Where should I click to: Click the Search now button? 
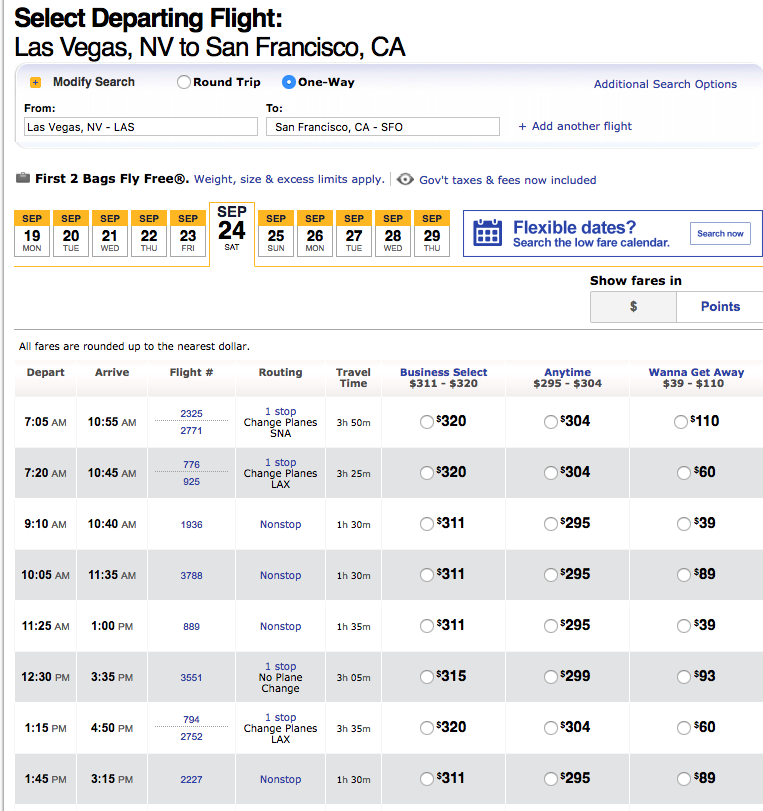tap(720, 234)
